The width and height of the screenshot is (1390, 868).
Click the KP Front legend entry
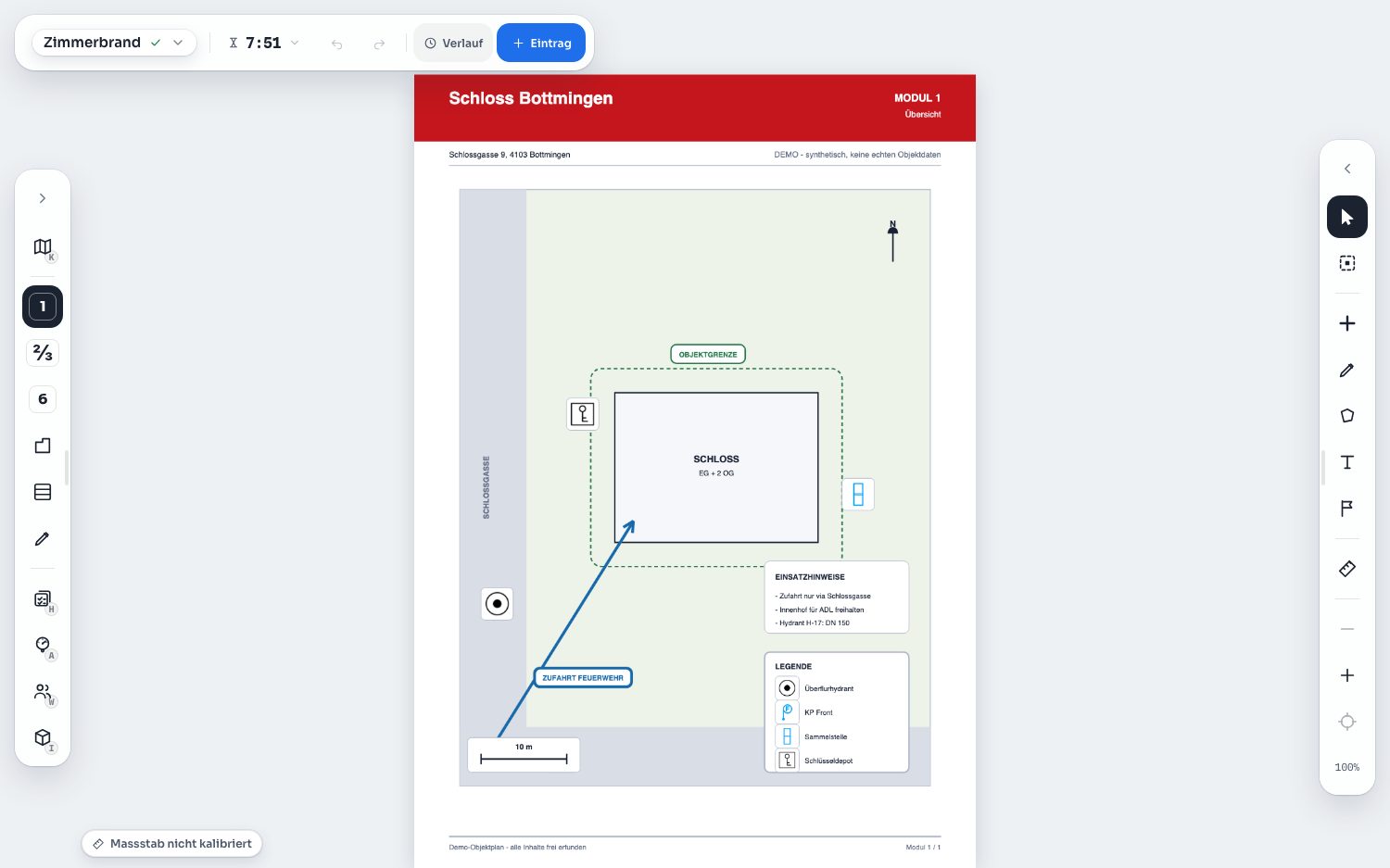pos(804,712)
